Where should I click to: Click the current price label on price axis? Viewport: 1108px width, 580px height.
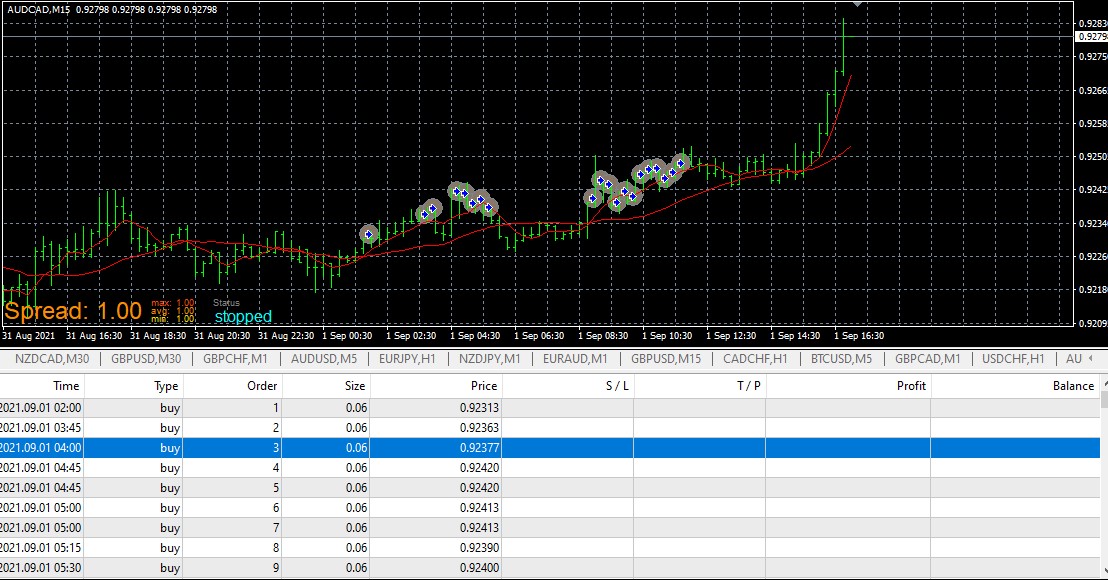click(x=1092, y=37)
